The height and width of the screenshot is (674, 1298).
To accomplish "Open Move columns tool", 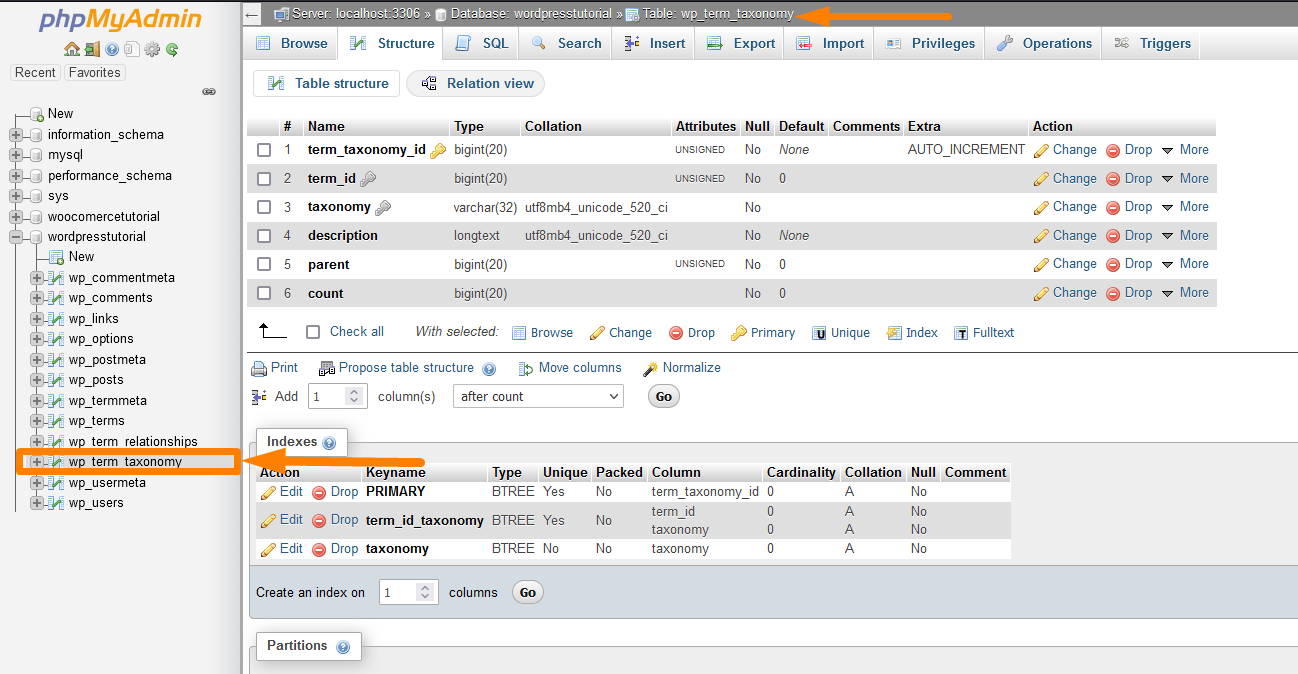I will 570,368.
